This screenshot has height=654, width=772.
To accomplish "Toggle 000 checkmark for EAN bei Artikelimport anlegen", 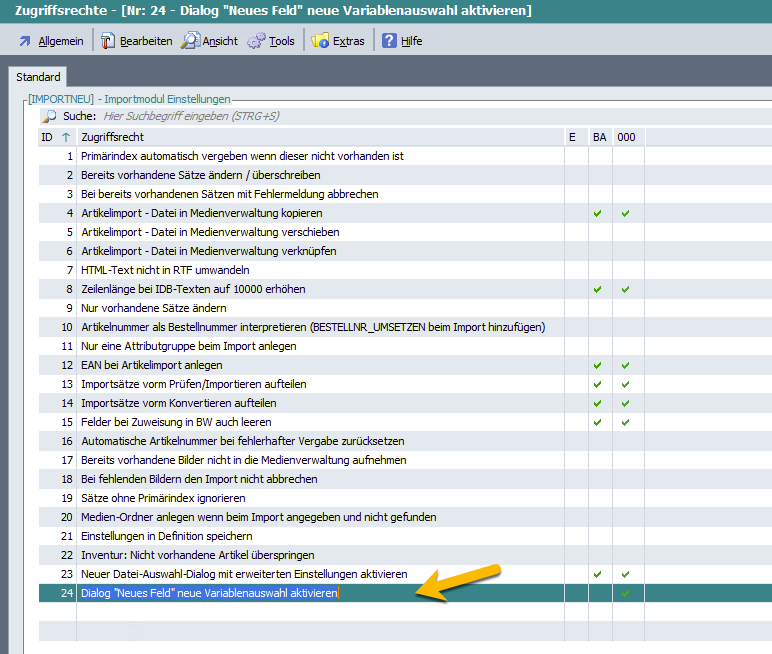I will coord(625,365).
